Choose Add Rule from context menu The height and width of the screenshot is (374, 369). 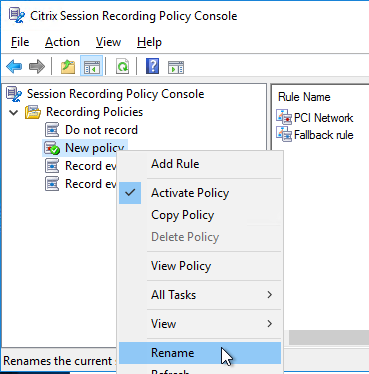point(200,164)
